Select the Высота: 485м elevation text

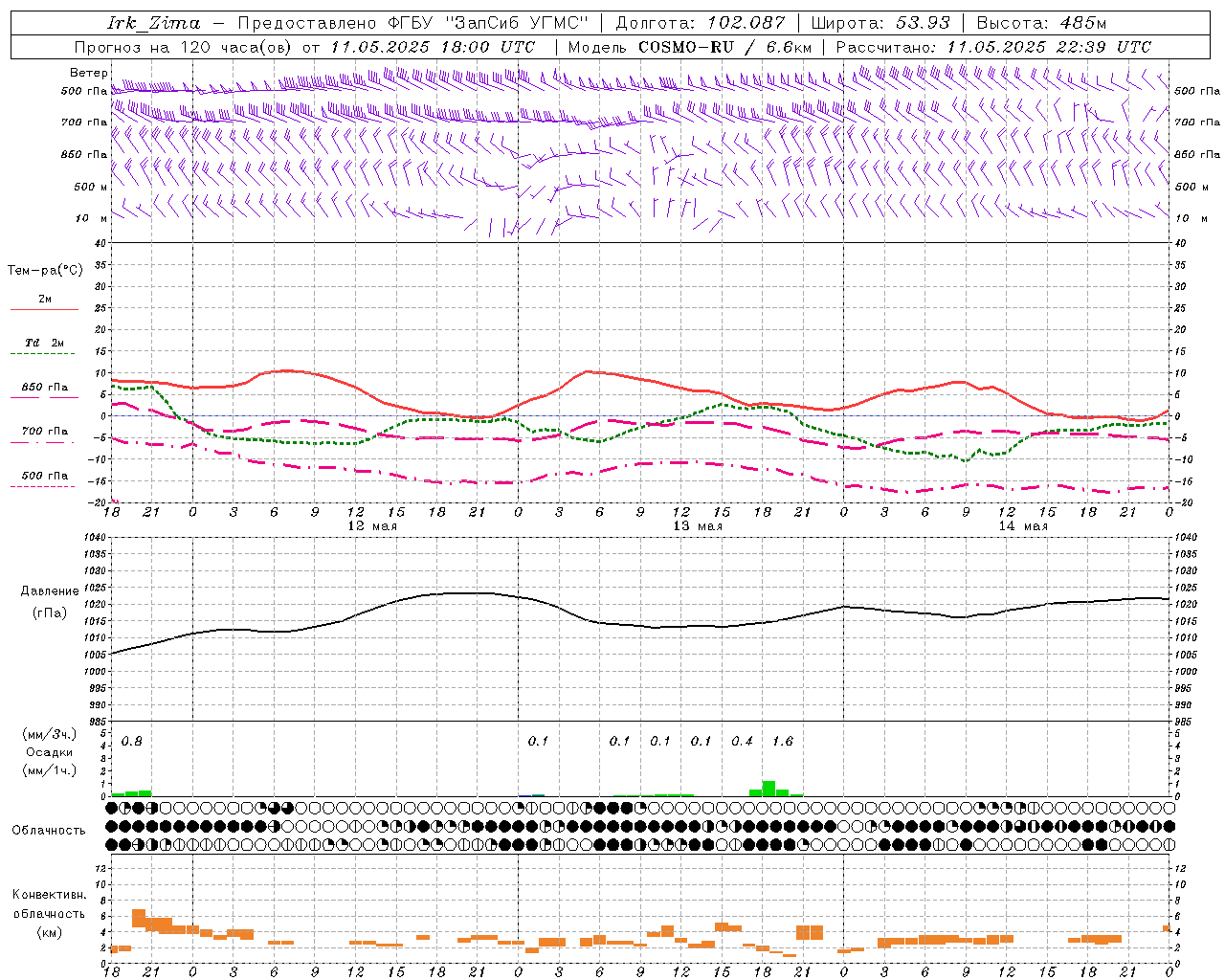point(1042,23)
